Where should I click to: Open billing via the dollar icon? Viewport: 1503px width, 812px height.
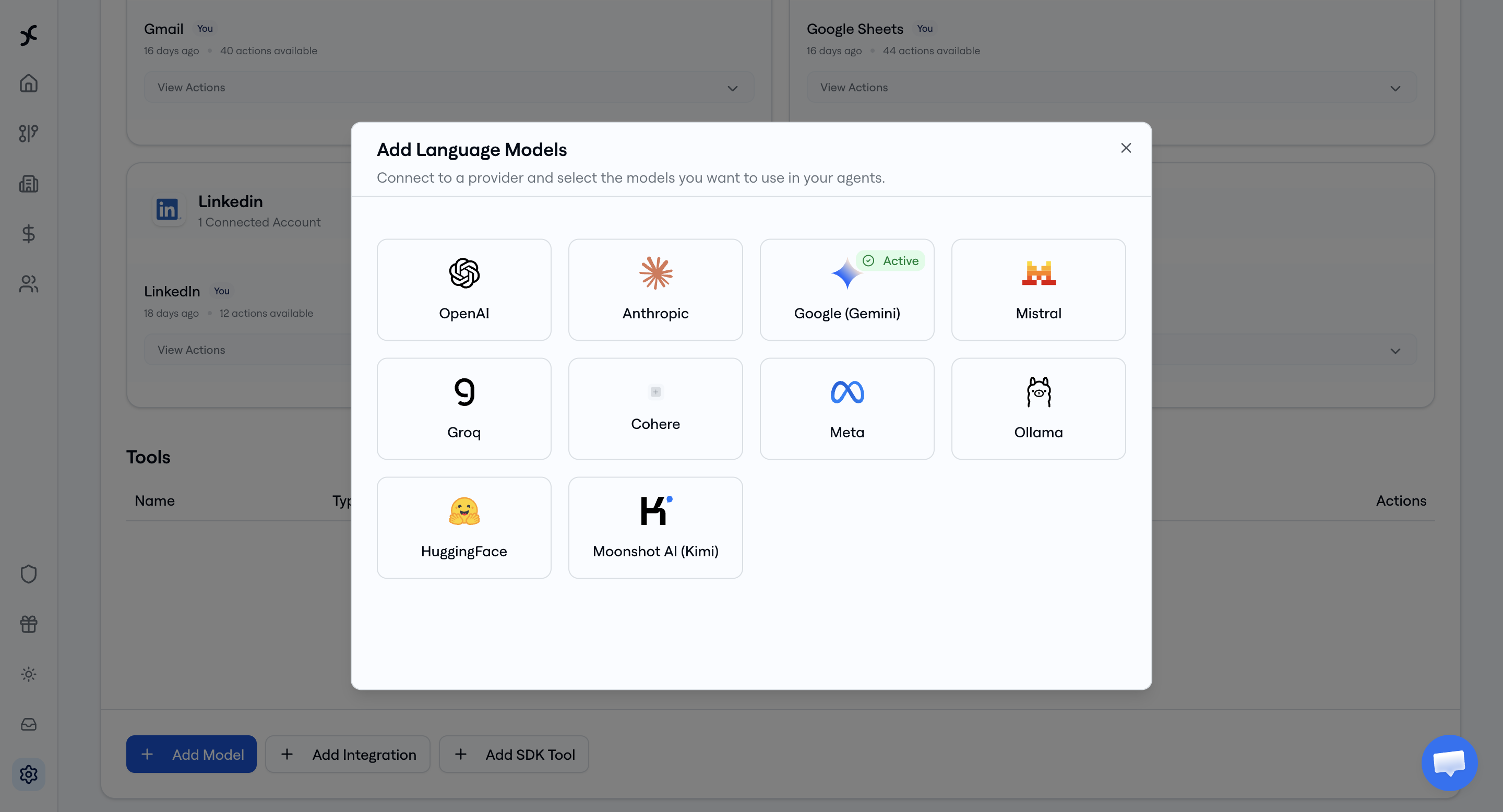28,234
